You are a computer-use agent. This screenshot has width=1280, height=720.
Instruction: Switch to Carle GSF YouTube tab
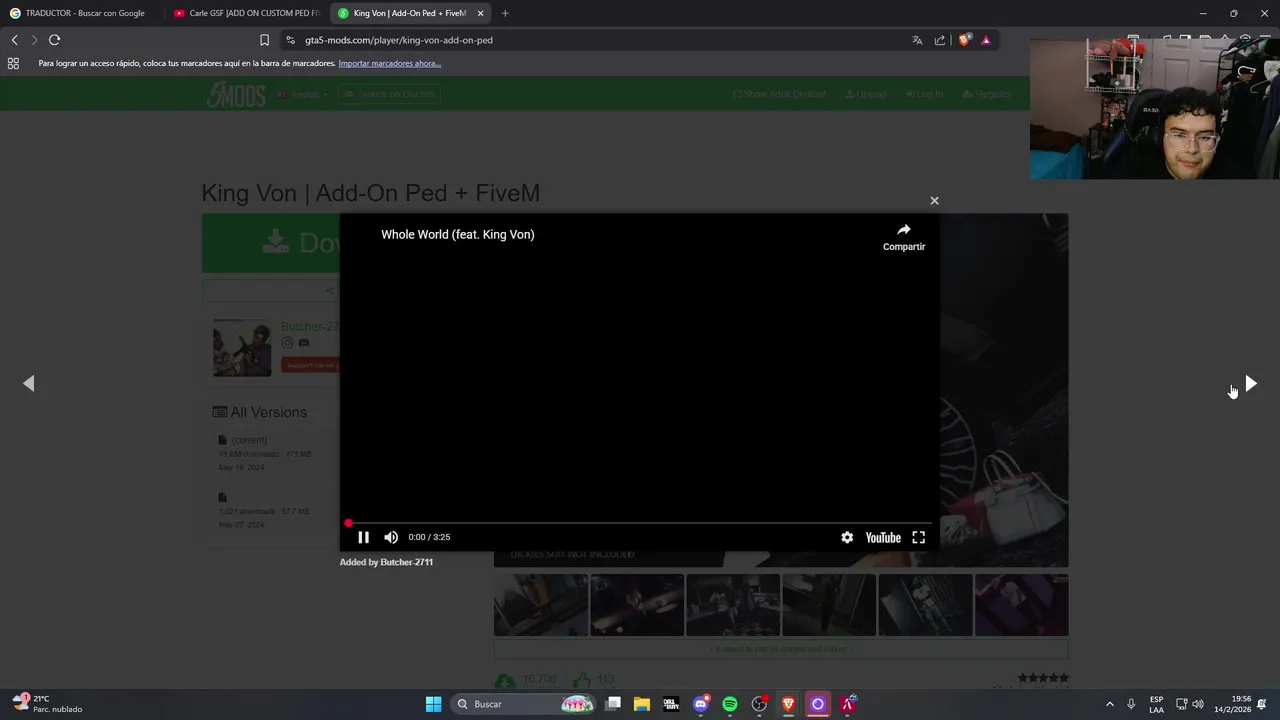[245, 13]
